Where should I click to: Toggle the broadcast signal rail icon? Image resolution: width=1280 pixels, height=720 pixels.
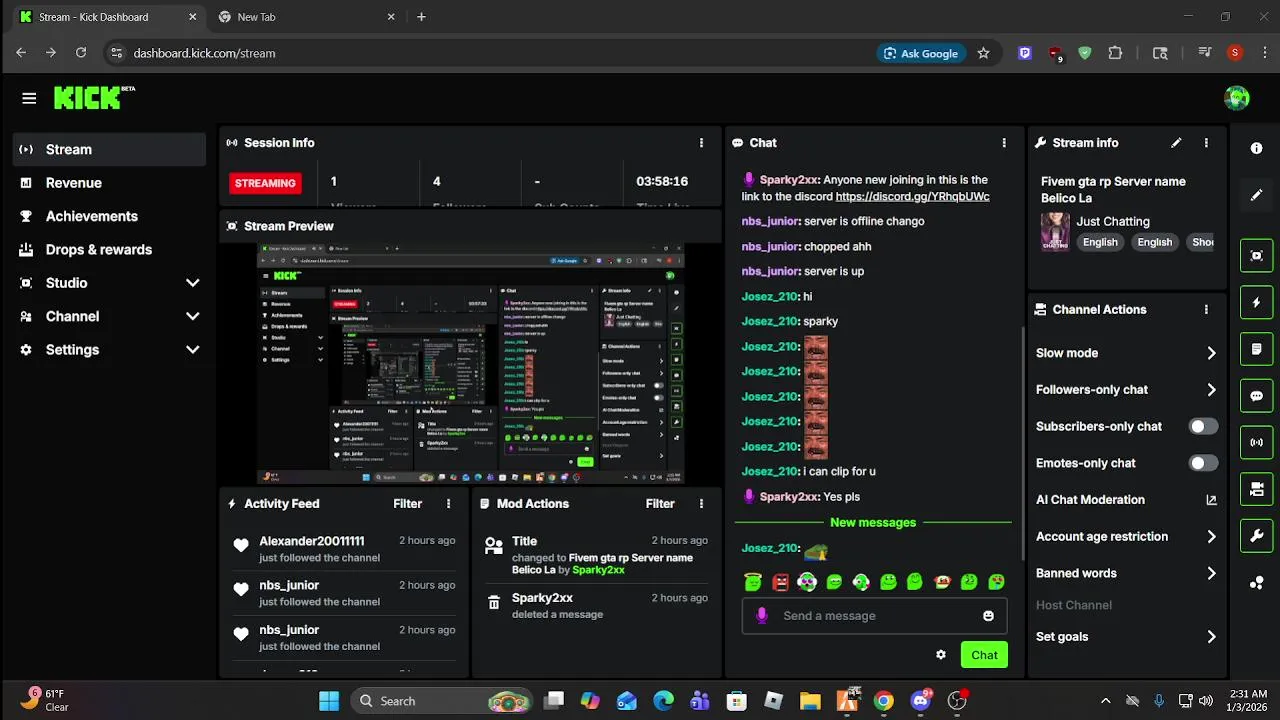pyautogui.click(x=1257, y=442)
